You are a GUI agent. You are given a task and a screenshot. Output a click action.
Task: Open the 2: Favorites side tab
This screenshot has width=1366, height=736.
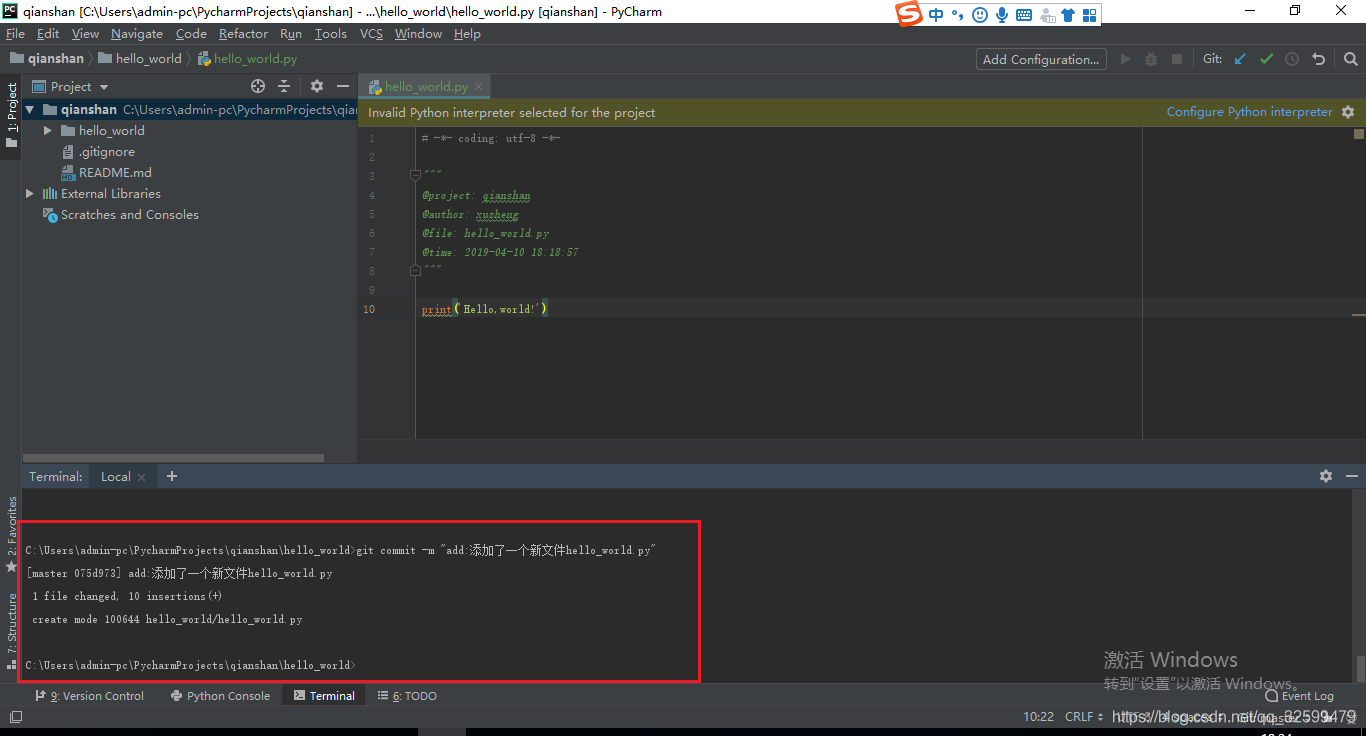(x=11, y=534)
